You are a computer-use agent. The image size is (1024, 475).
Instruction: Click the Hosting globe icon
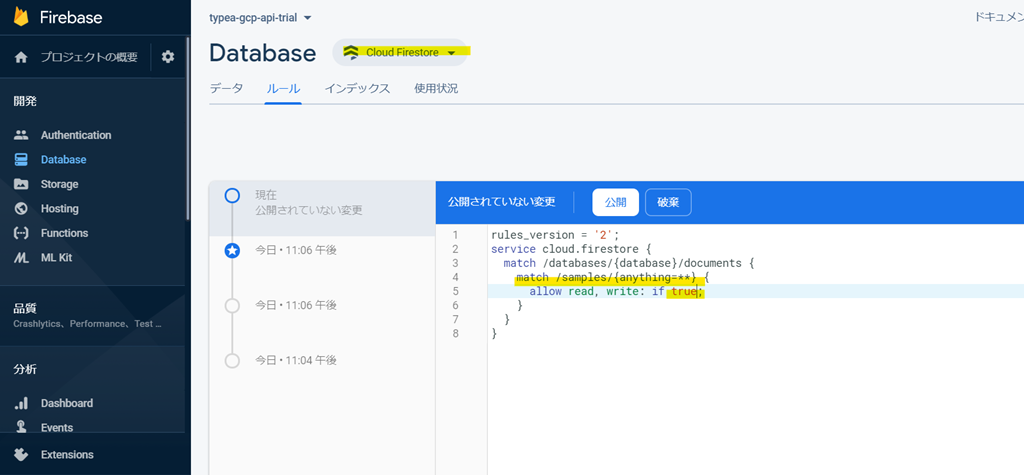pos(21,209)
